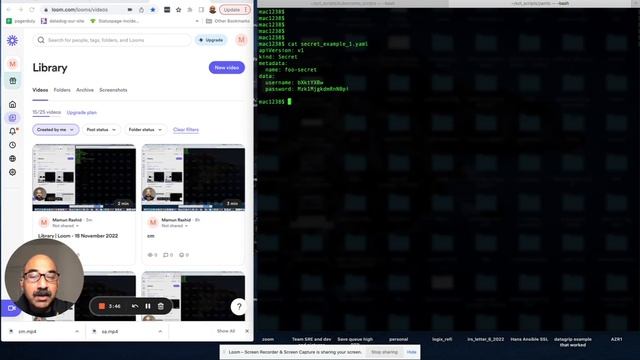Viewport: 640px width, 360px height.
Task: Follow the Upgrade plan link
Action: (x=82, y=112)
